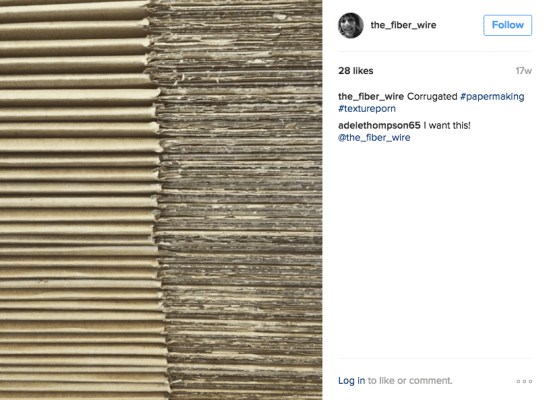Click the 'I want this!' comment text

click(x=447, y=126)
